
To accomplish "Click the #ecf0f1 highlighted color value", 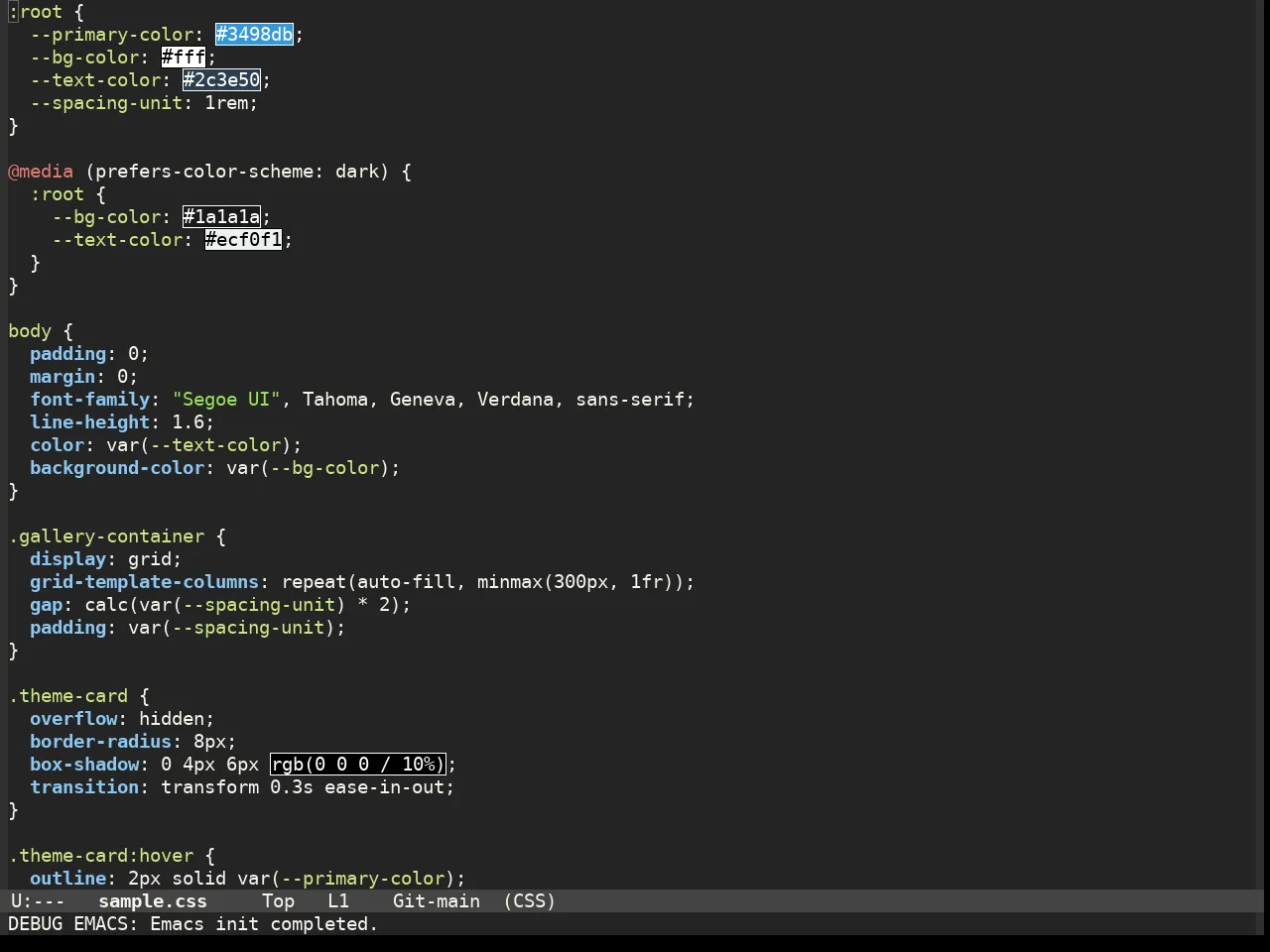I will [243, 240].
